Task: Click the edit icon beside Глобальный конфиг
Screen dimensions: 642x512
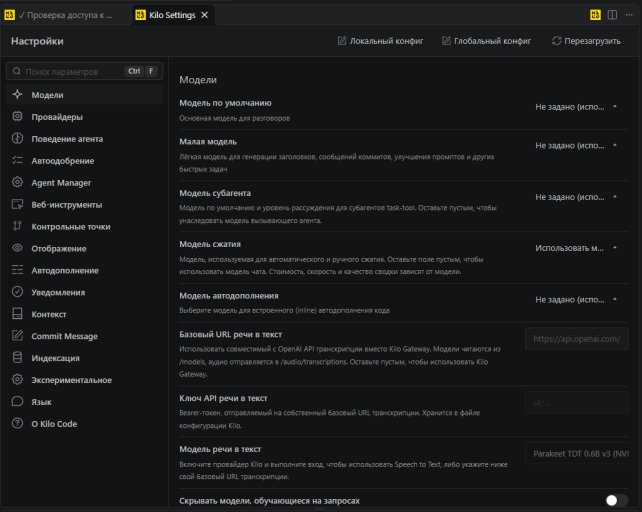Action: click(446, 41)
